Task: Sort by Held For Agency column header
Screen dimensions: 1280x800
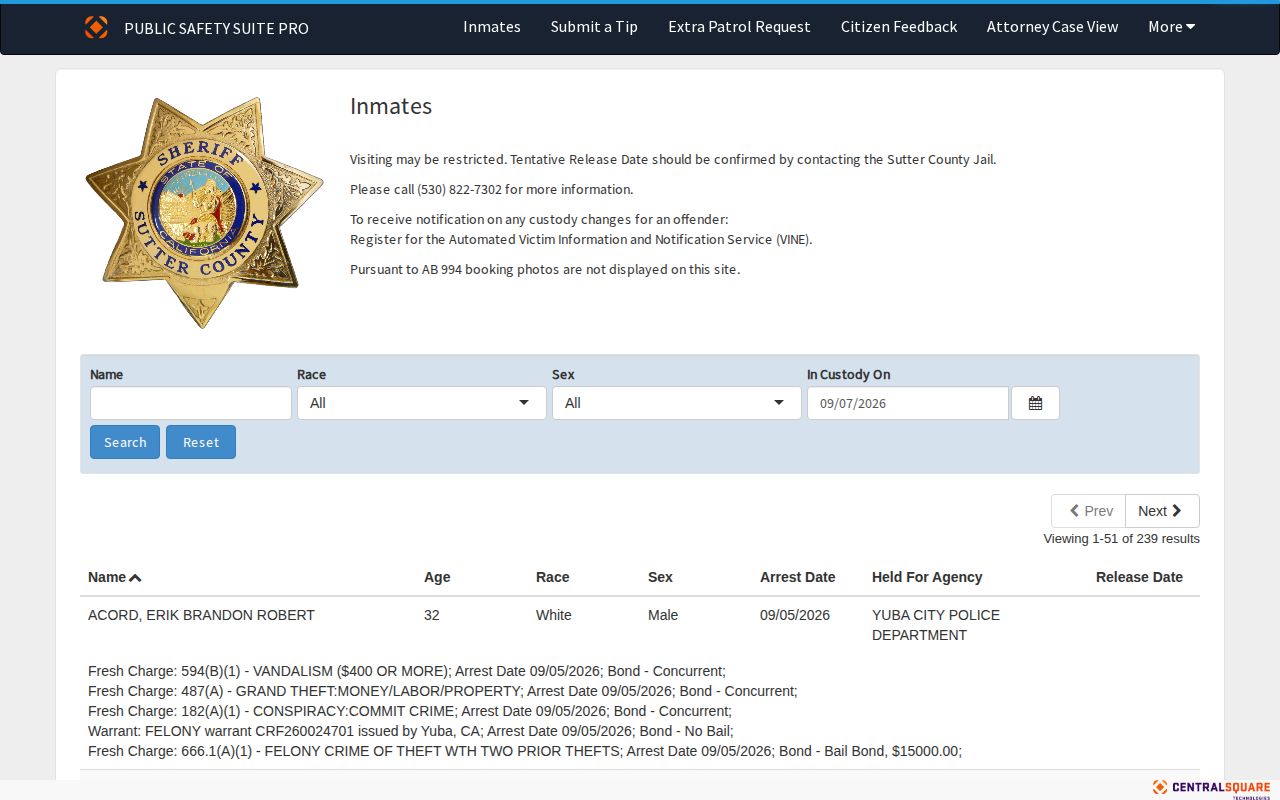Action: click(x=927, y=577)
